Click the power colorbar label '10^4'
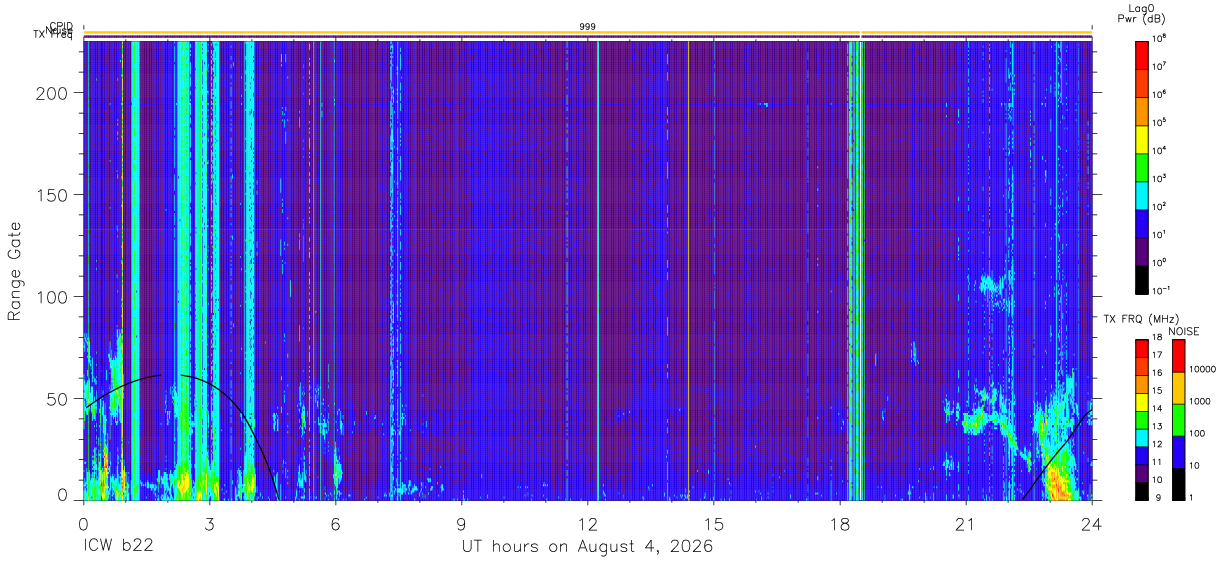This screenshot has height=567, width=1228. click(1158, 150)
